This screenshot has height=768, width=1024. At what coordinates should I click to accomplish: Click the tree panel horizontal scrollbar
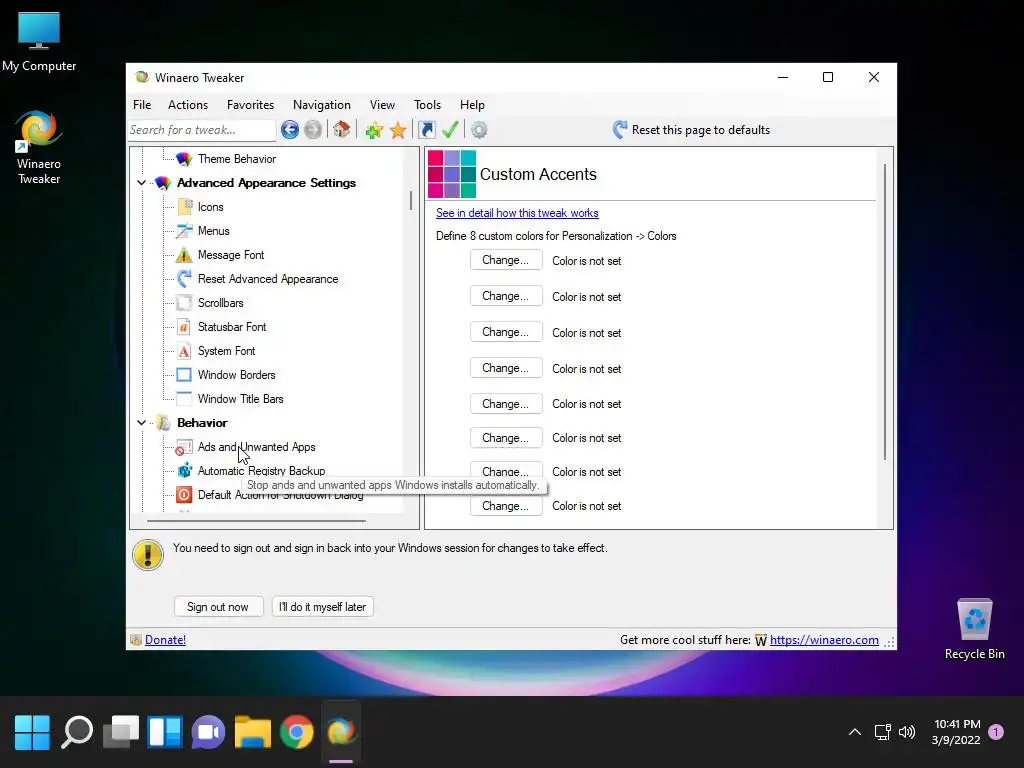[x=256, y=521]
